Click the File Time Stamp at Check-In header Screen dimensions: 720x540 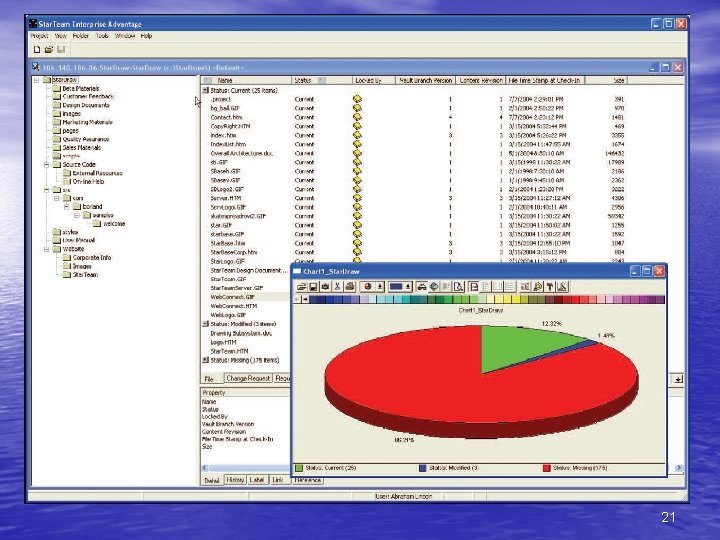[545, 80]
